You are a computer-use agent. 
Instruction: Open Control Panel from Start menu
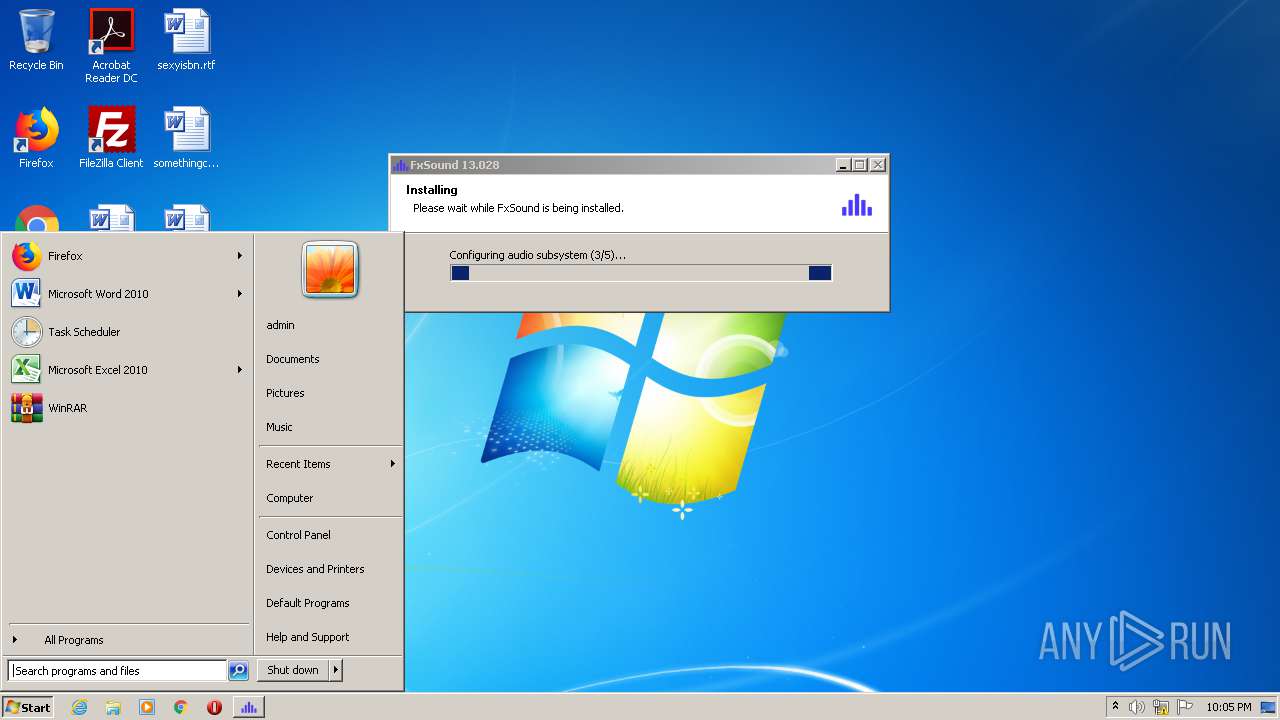(x=298, y=535)
